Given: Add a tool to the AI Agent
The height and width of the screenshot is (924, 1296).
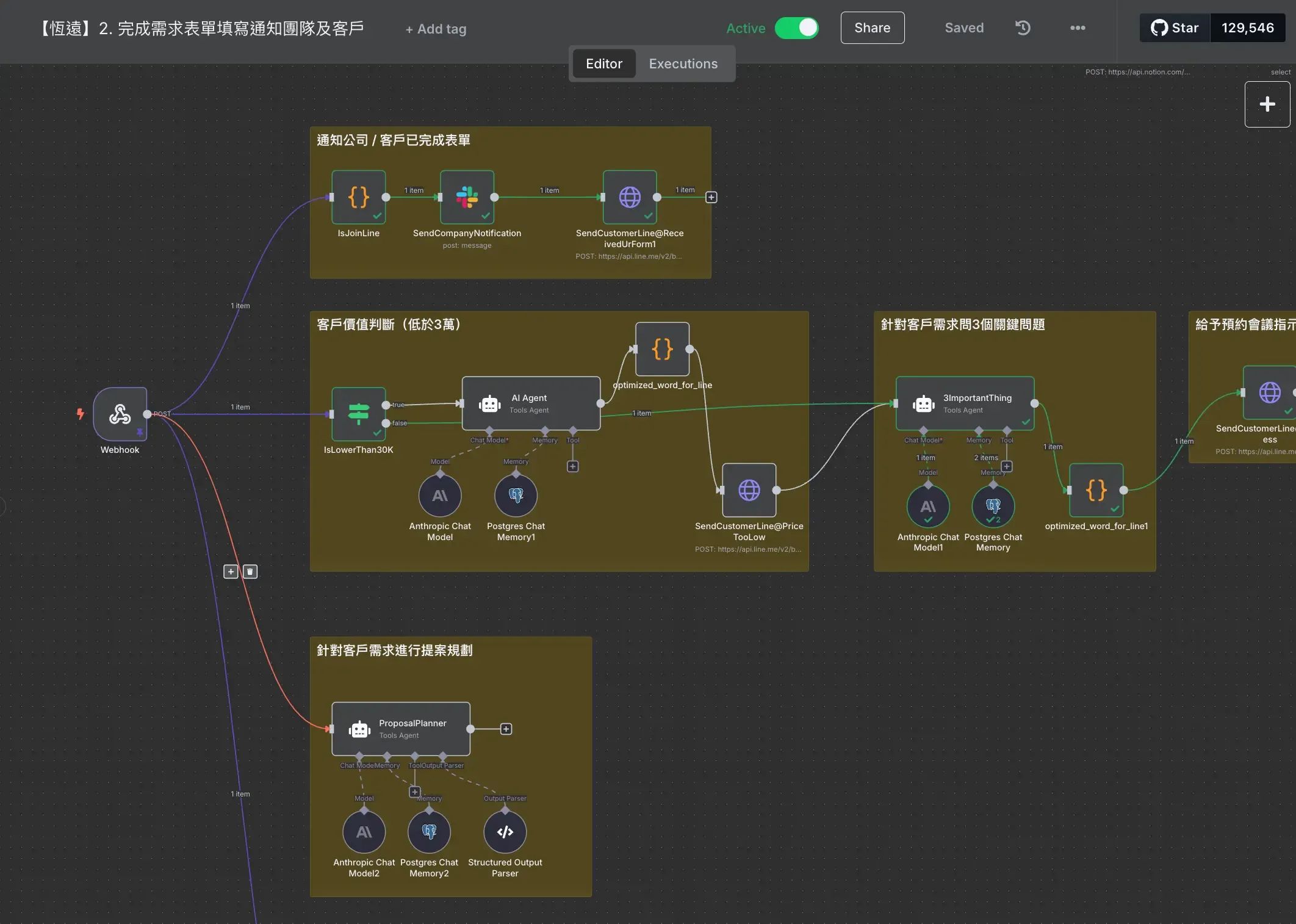Looking at the screenshot, I should [x=572, y=466].
